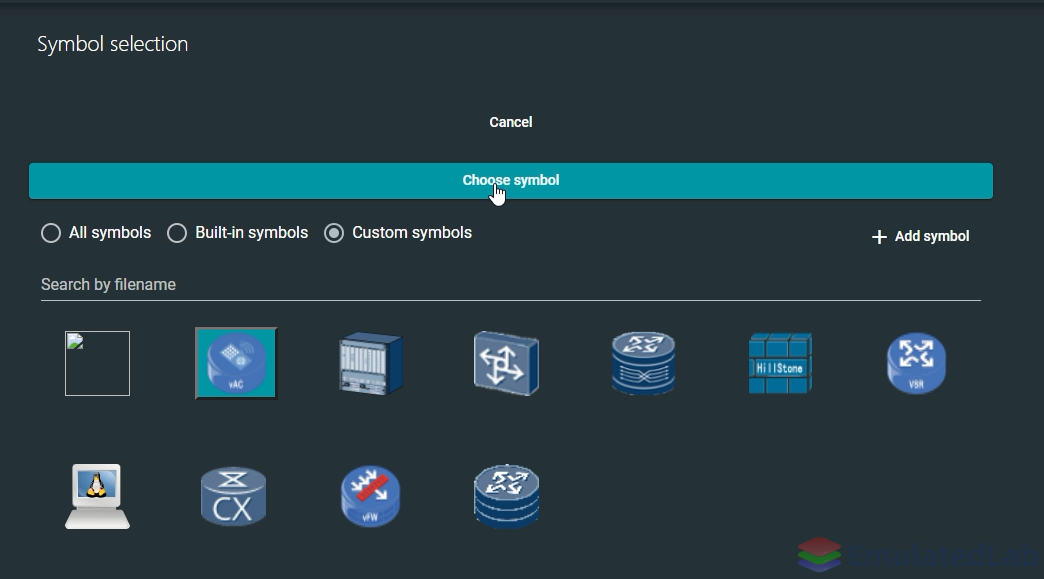Click the Add symbol button
Viewport: 1044px width, 579px height.
[920, 236]
